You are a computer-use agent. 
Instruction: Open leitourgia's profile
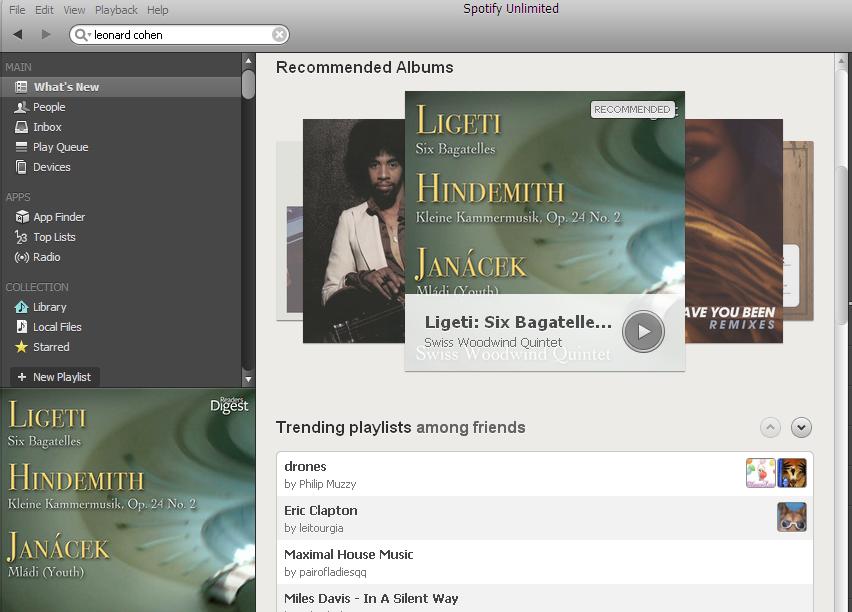321,528
